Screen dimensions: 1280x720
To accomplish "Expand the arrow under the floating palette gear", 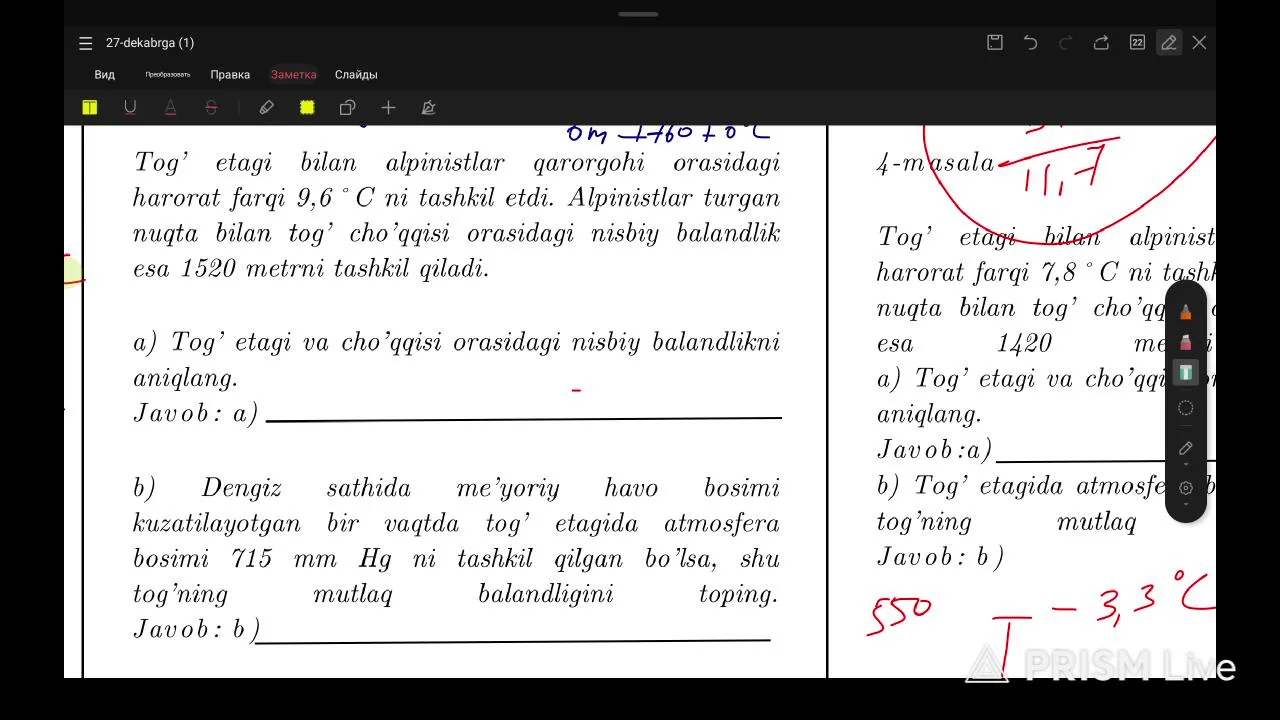I will click(x=1186, y=504).
